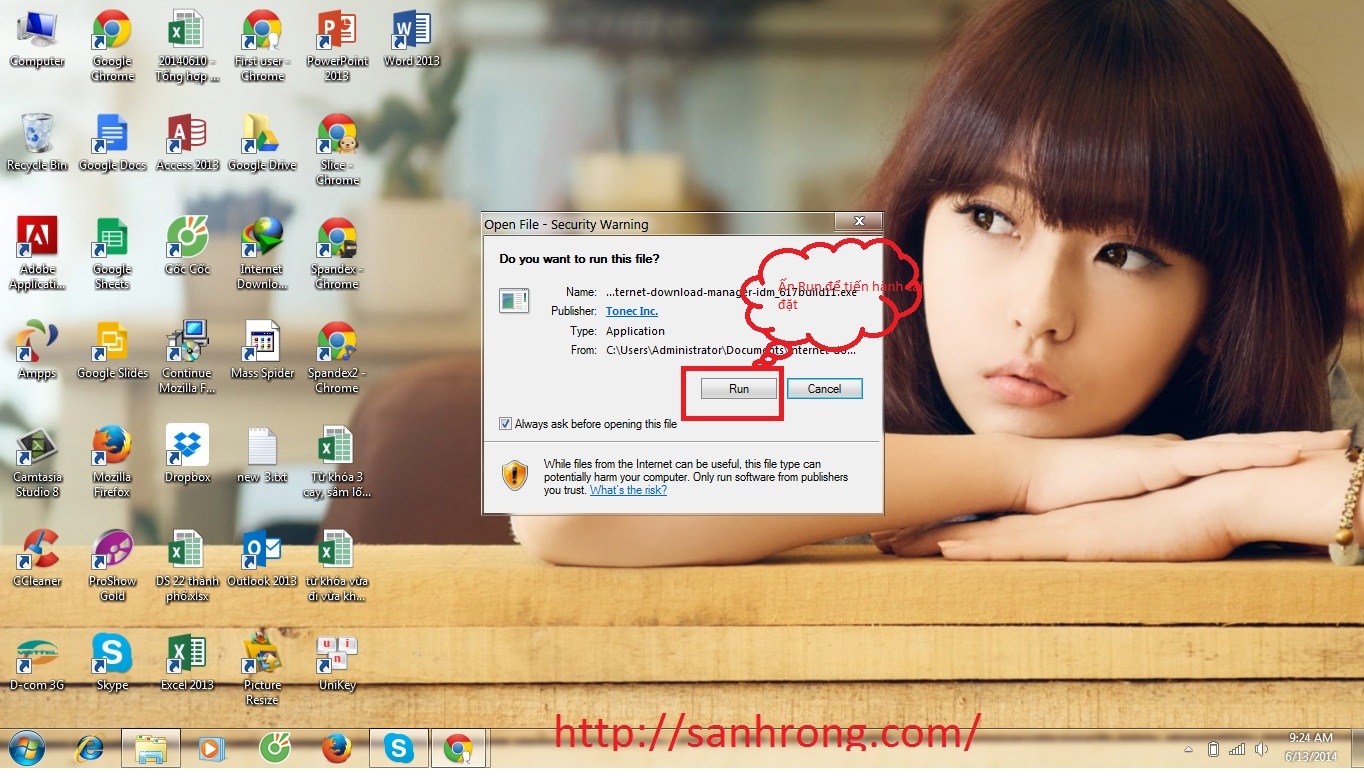Select the 20140610 Tổng hợp Excel file

tap(187, 45)
